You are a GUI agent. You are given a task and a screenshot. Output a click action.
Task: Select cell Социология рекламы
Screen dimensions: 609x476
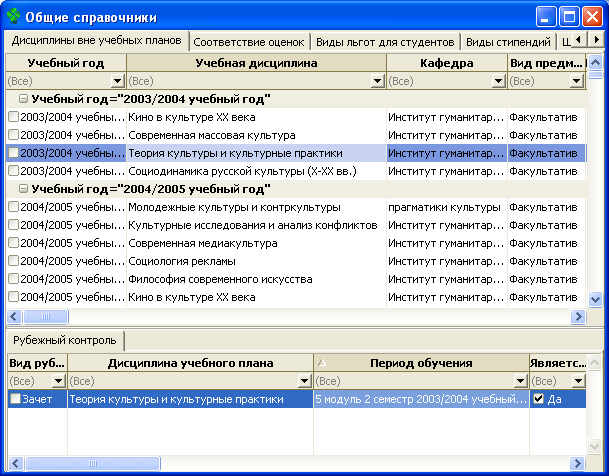click(256, 261)
